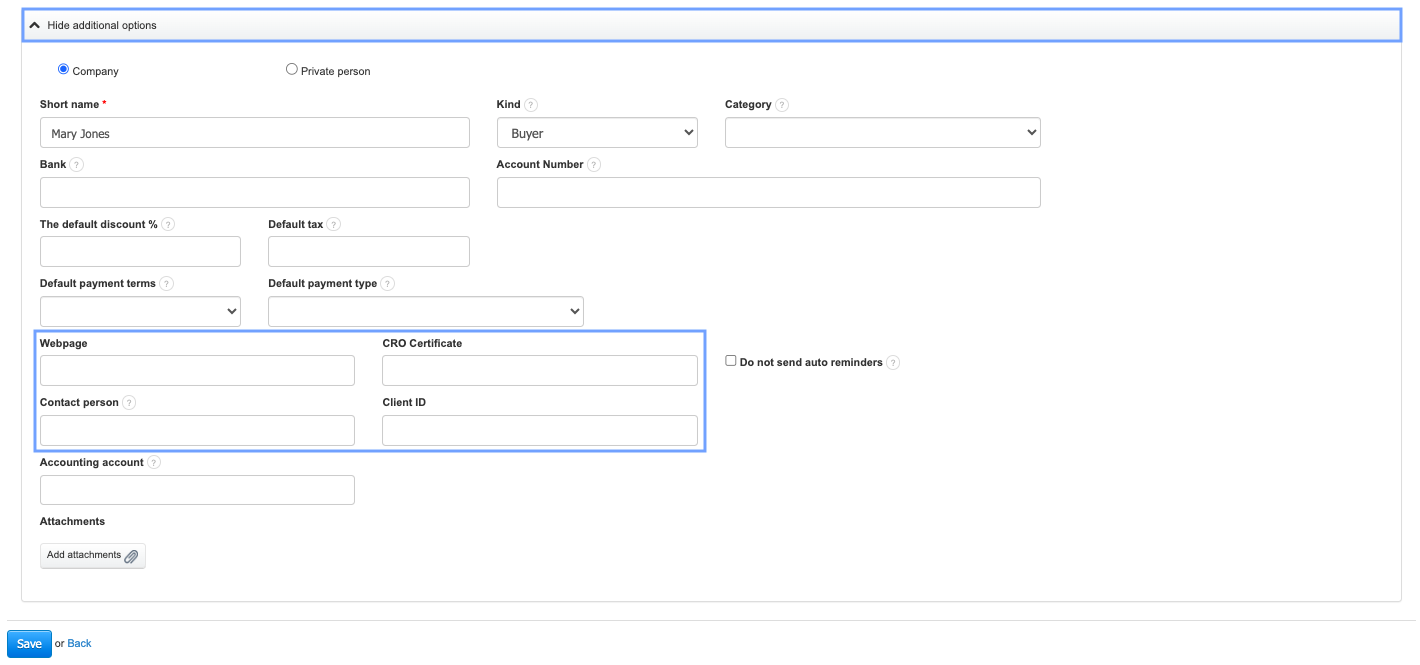Viewport: 1420px width, 665px height.
Task: Click help icon beside Account Number
Action: pyautogui.click(x=594, y=165)
